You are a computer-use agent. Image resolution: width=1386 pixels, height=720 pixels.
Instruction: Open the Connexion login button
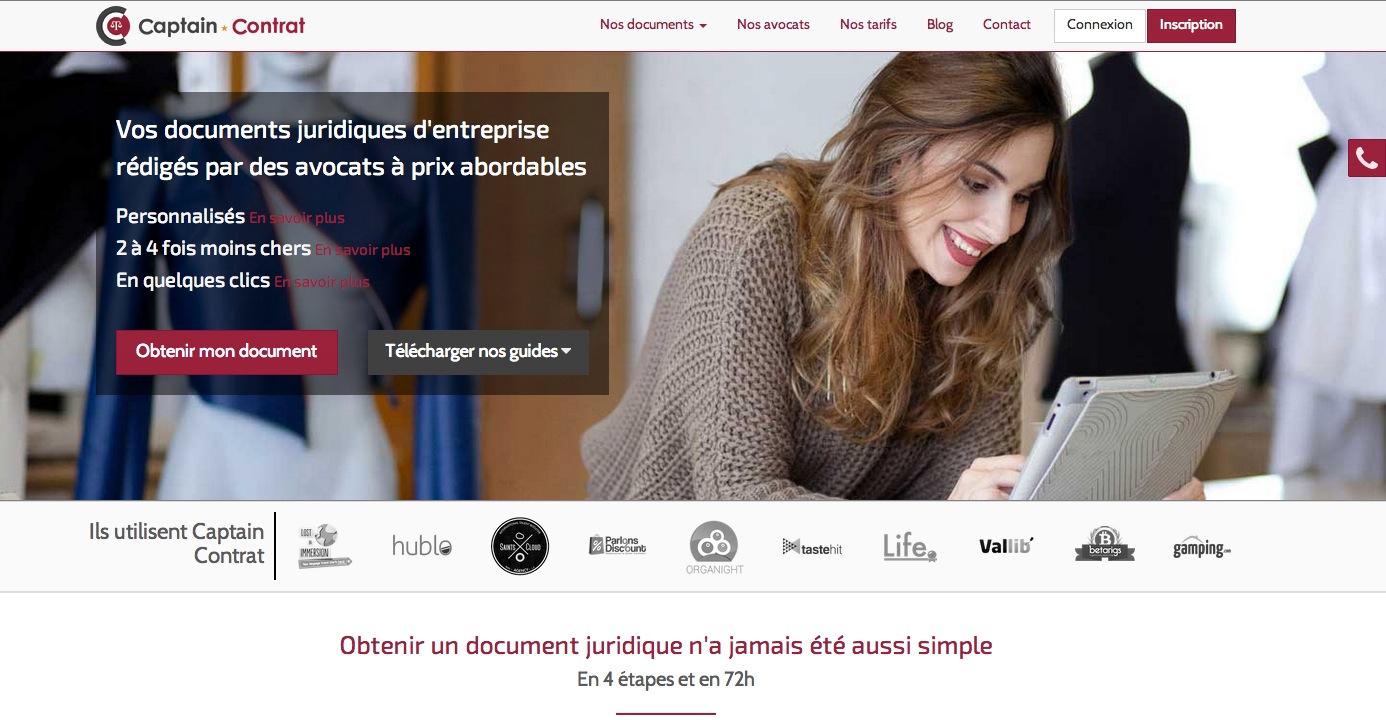click(1100, 25)
